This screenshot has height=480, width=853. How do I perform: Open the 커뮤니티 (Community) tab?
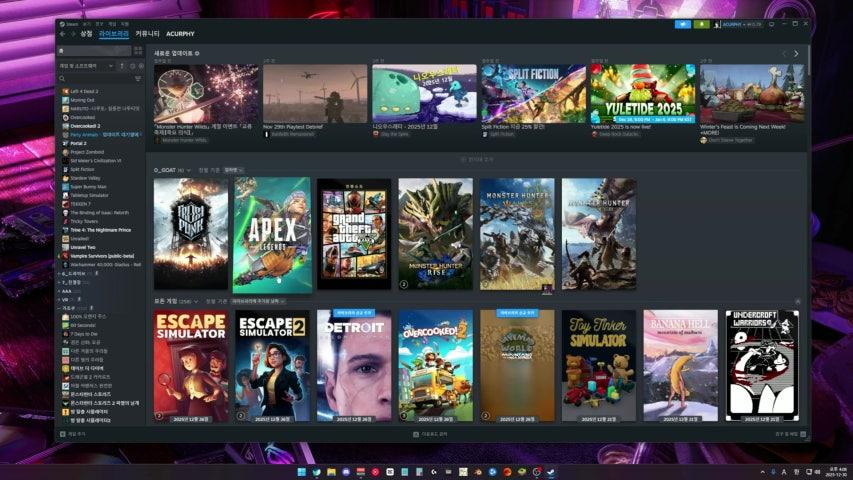[x=147, y=34]
